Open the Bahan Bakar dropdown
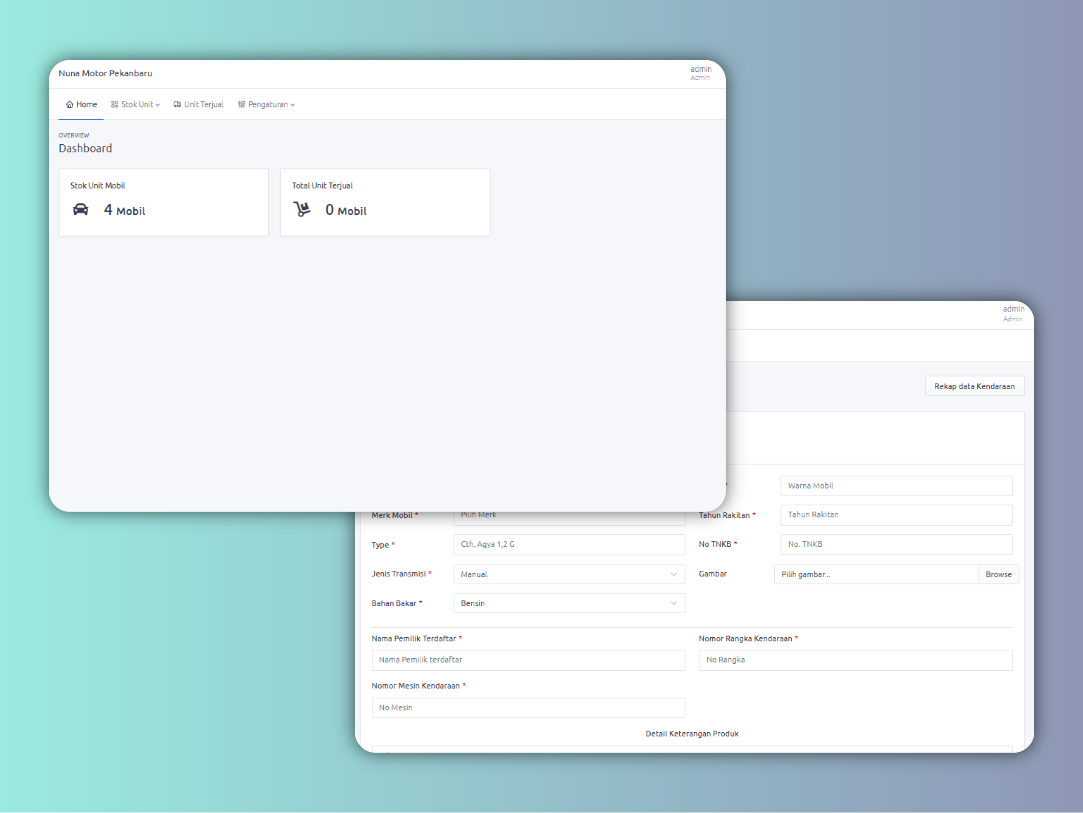1083x813 pixels. point(569,603)
